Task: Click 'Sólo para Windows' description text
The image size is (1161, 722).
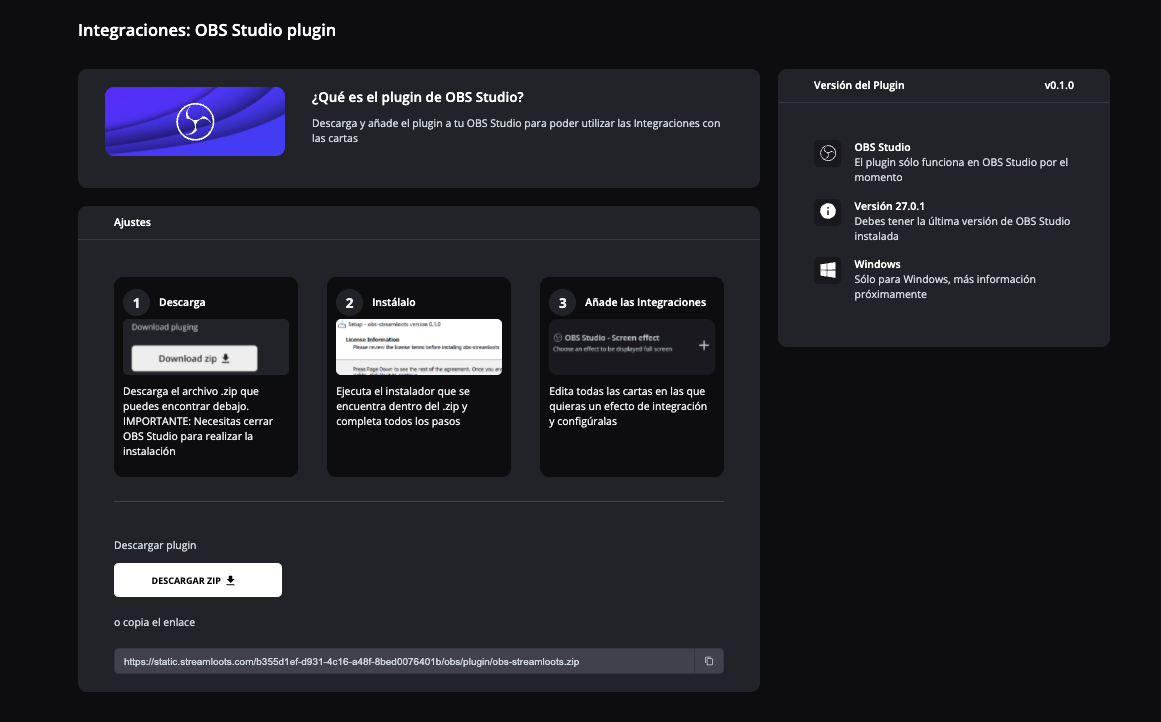Action: (x=945, y=287)
